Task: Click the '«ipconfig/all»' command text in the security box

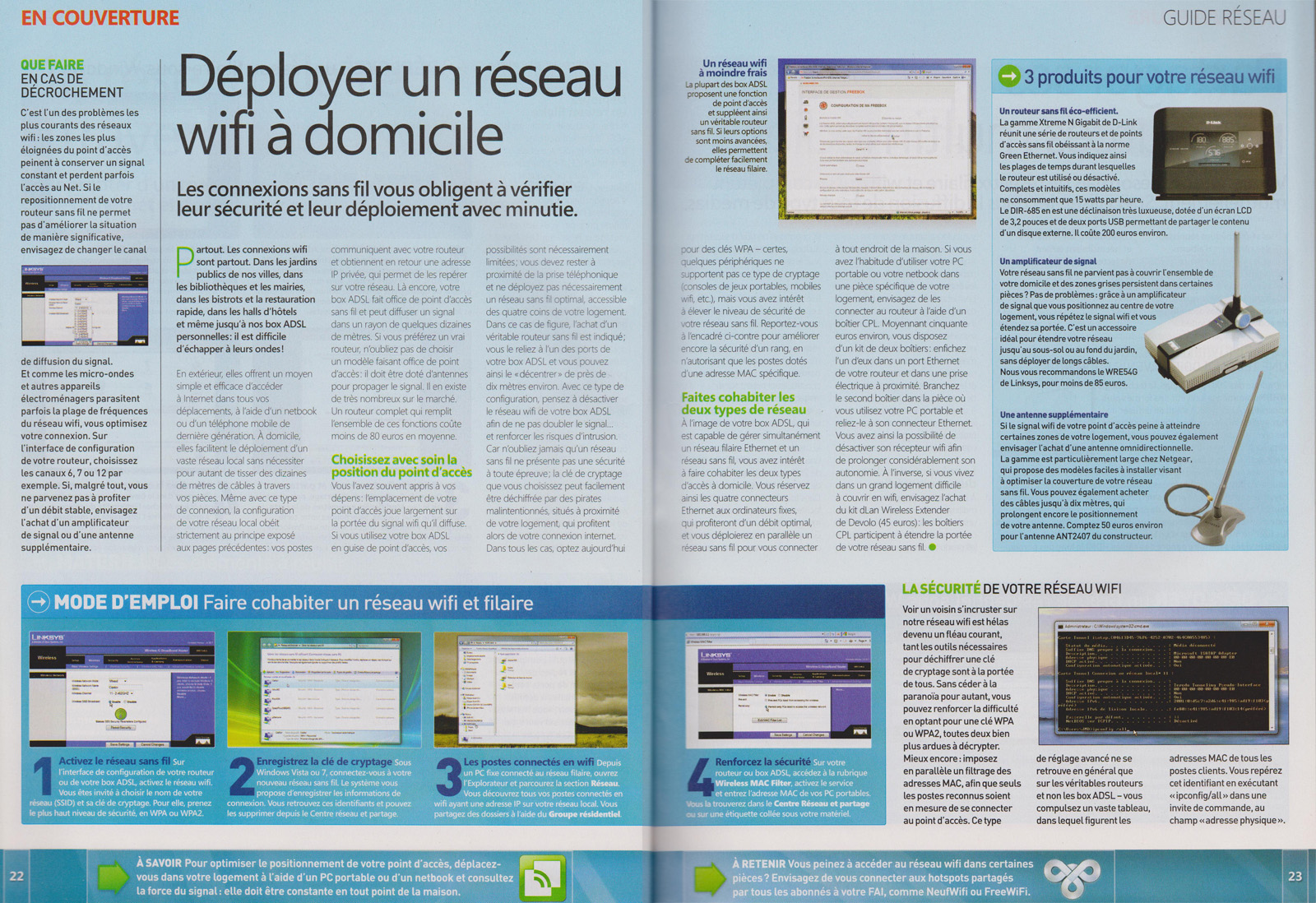Action: (1198, 795)
